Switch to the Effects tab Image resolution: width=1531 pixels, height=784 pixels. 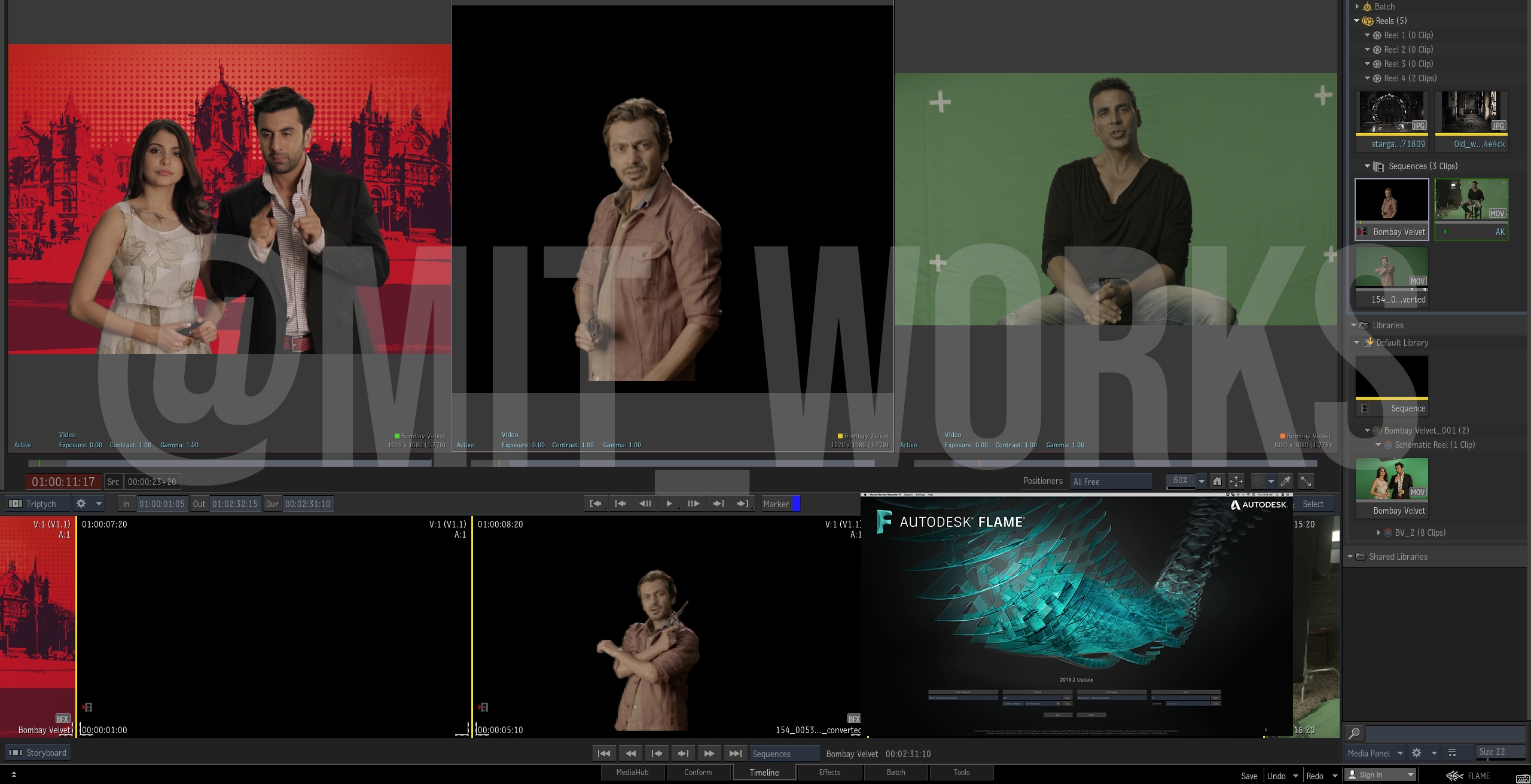(x=829, y=773)
